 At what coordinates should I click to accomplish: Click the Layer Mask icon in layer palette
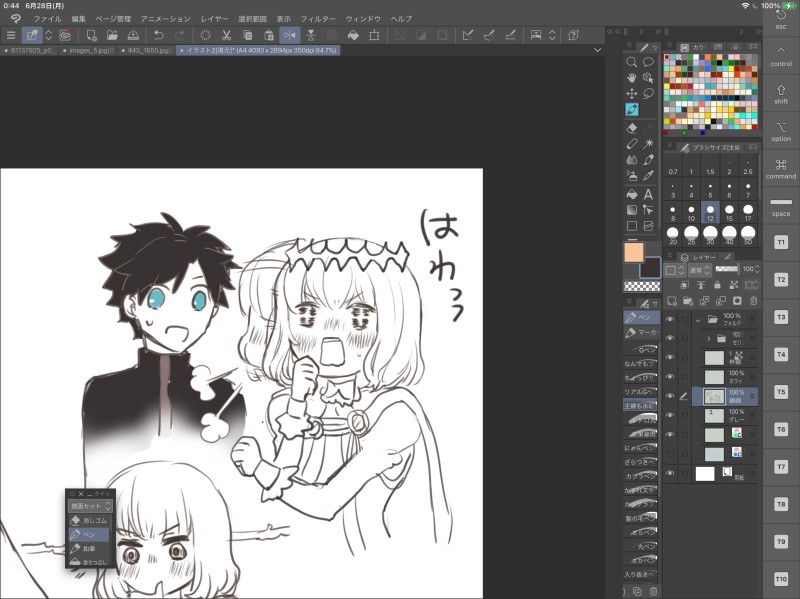(x=737, y=301)
